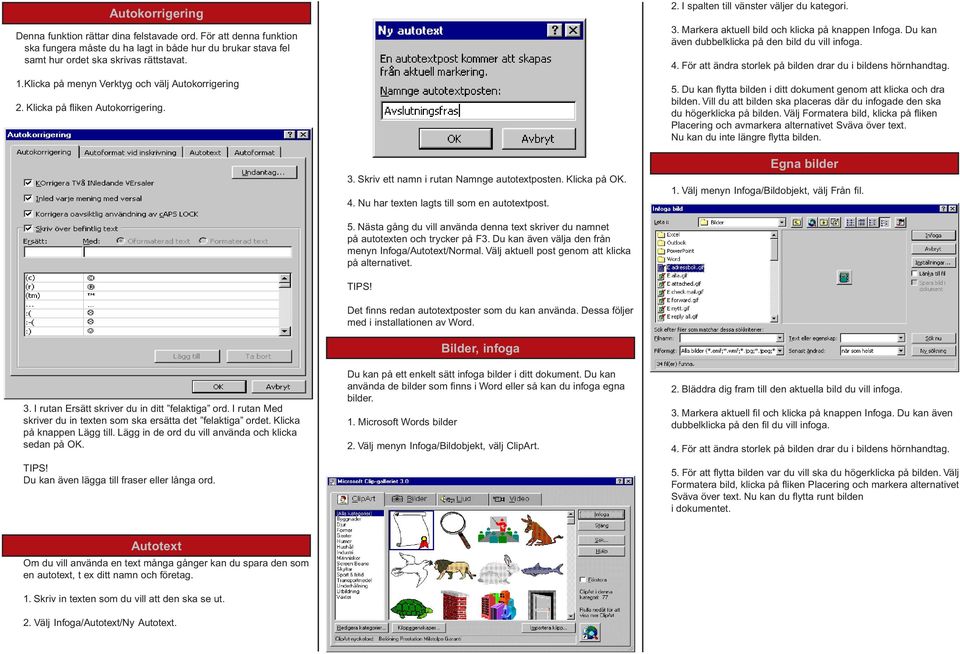The width and height of the screenshot is (960, 654).
Task: Open the Senast ändrad dropdown
Action: point(901,351)
